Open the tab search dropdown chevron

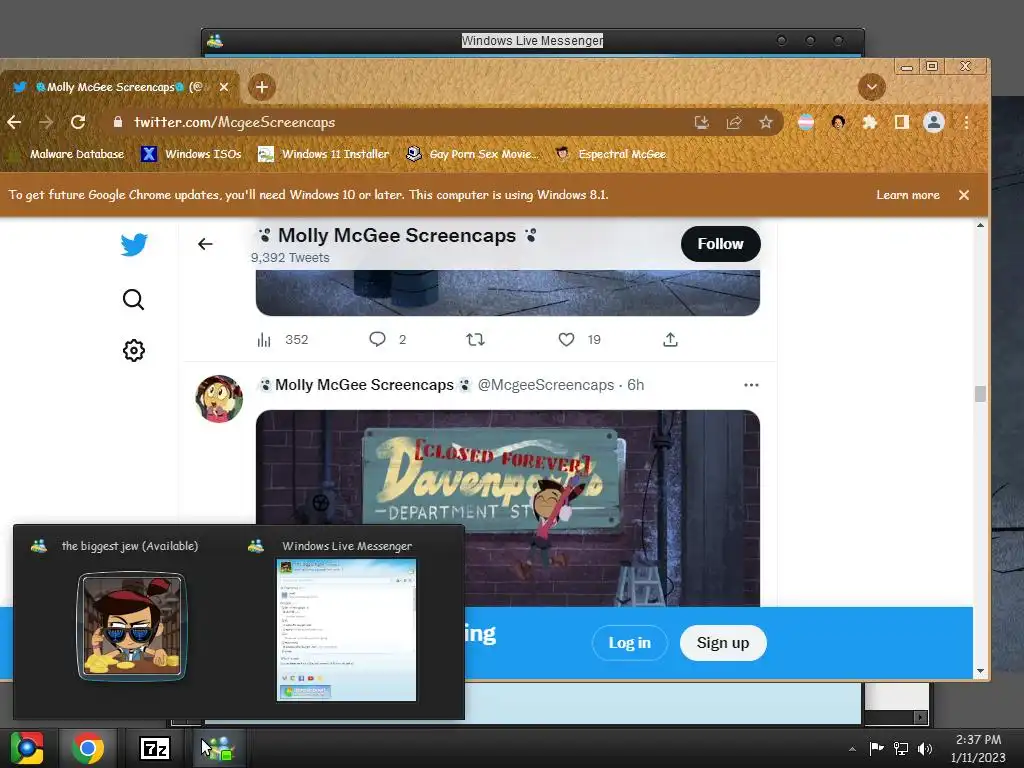pyautogui.click(x=872, y=87)
